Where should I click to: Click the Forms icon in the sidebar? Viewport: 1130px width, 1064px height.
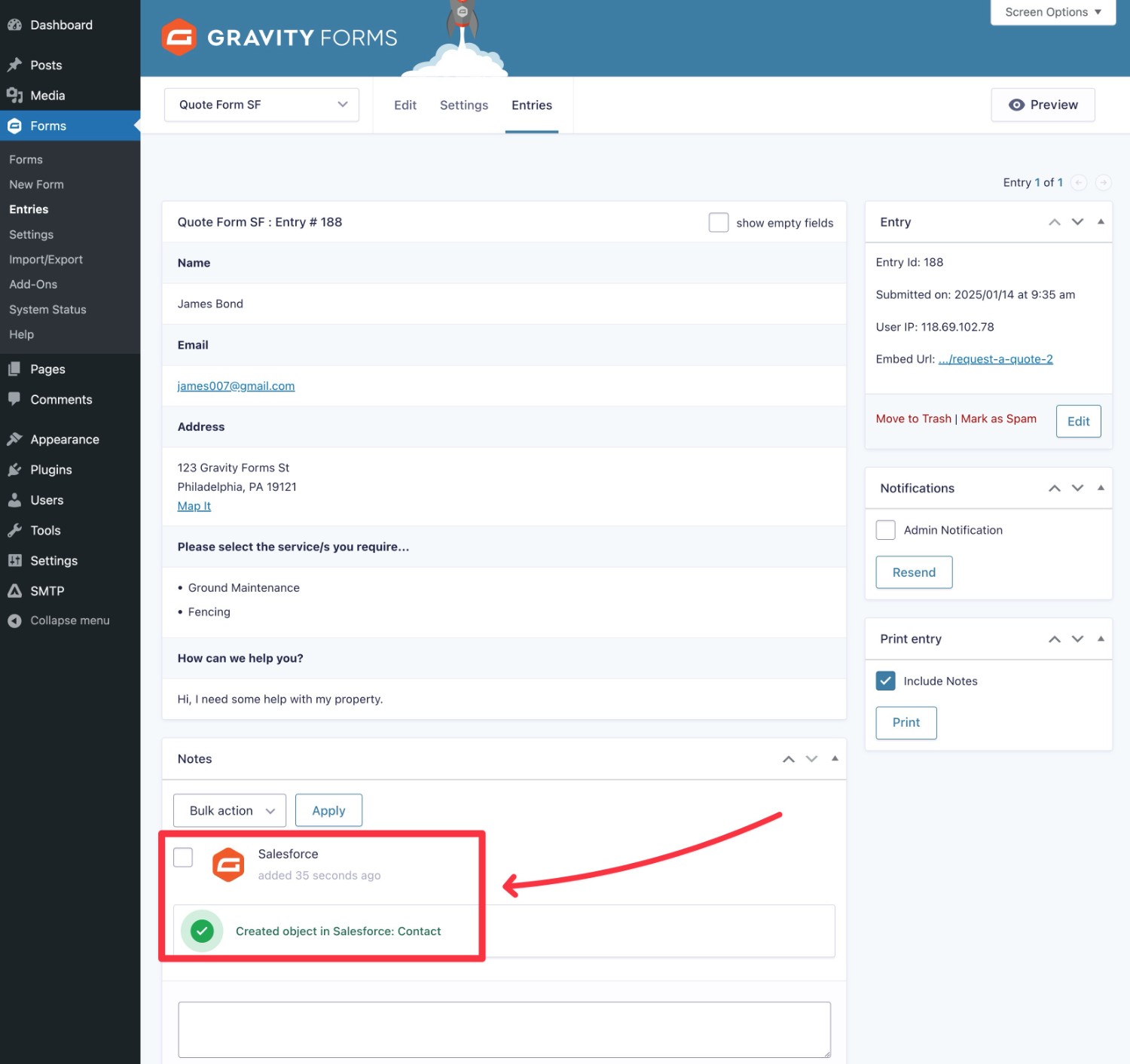point(14,126)
